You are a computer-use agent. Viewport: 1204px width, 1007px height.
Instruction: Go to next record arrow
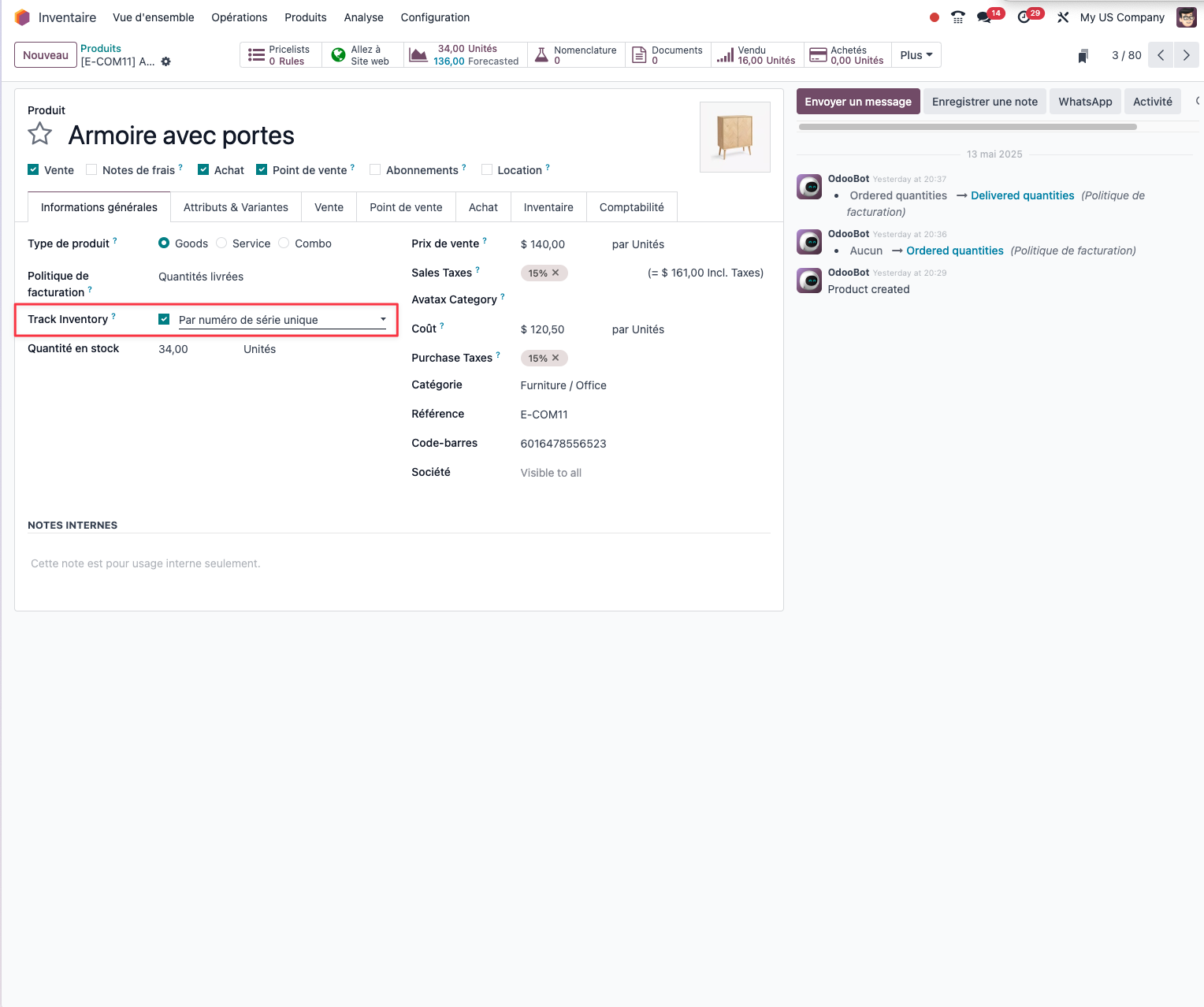pos(1186,55)
